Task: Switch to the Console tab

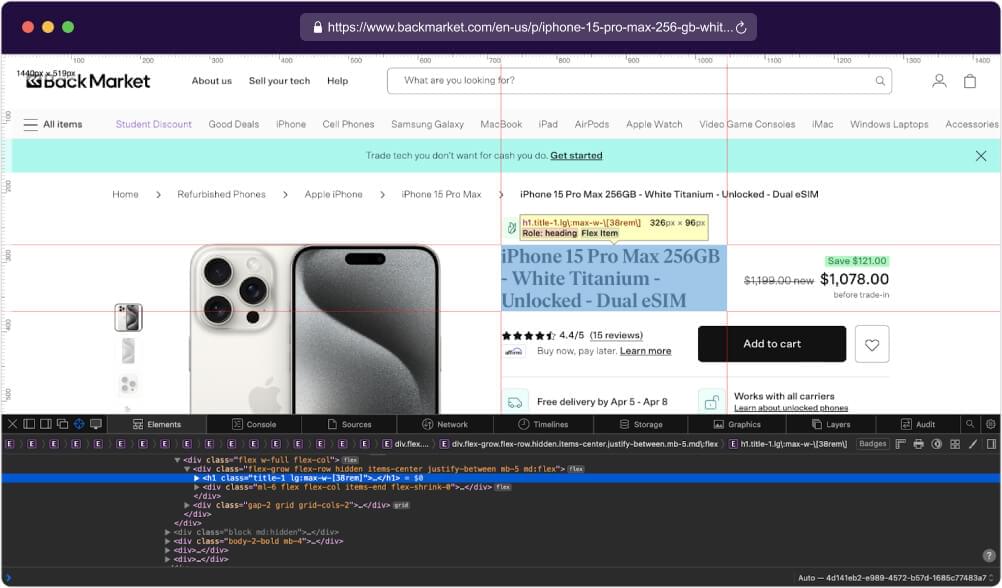Action: (255, 424)
